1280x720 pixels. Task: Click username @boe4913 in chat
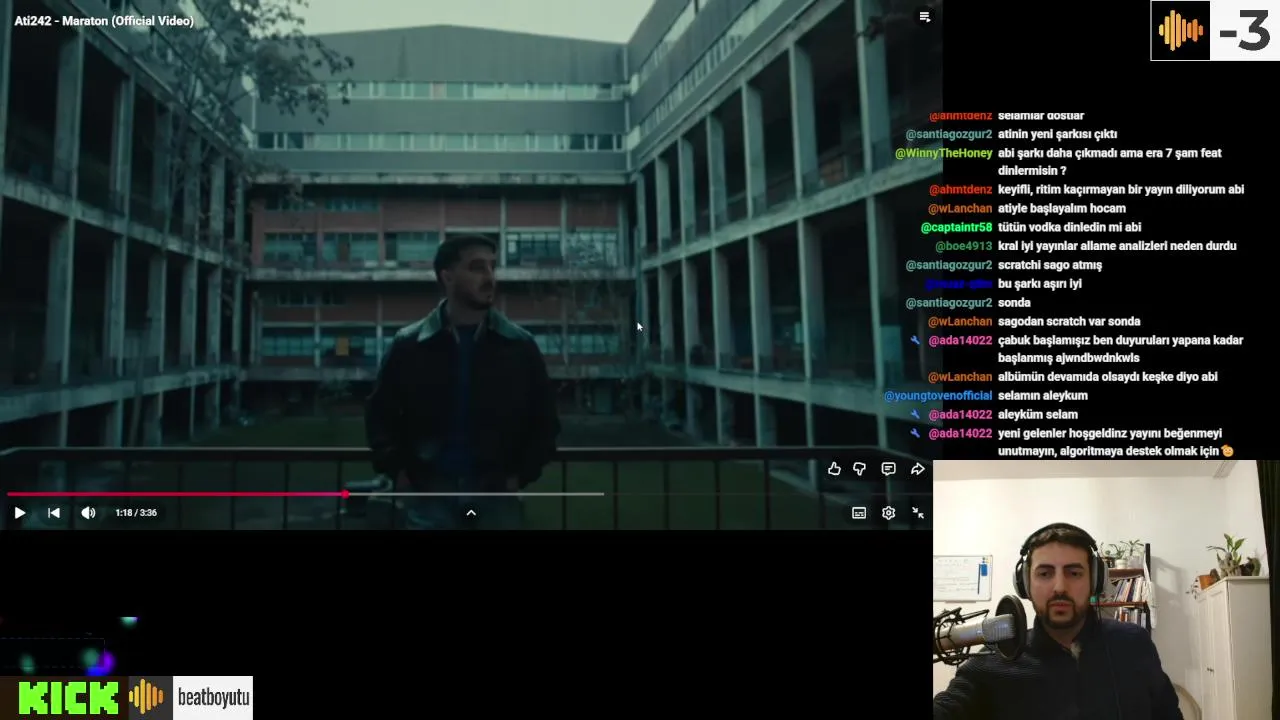[963, 246]
